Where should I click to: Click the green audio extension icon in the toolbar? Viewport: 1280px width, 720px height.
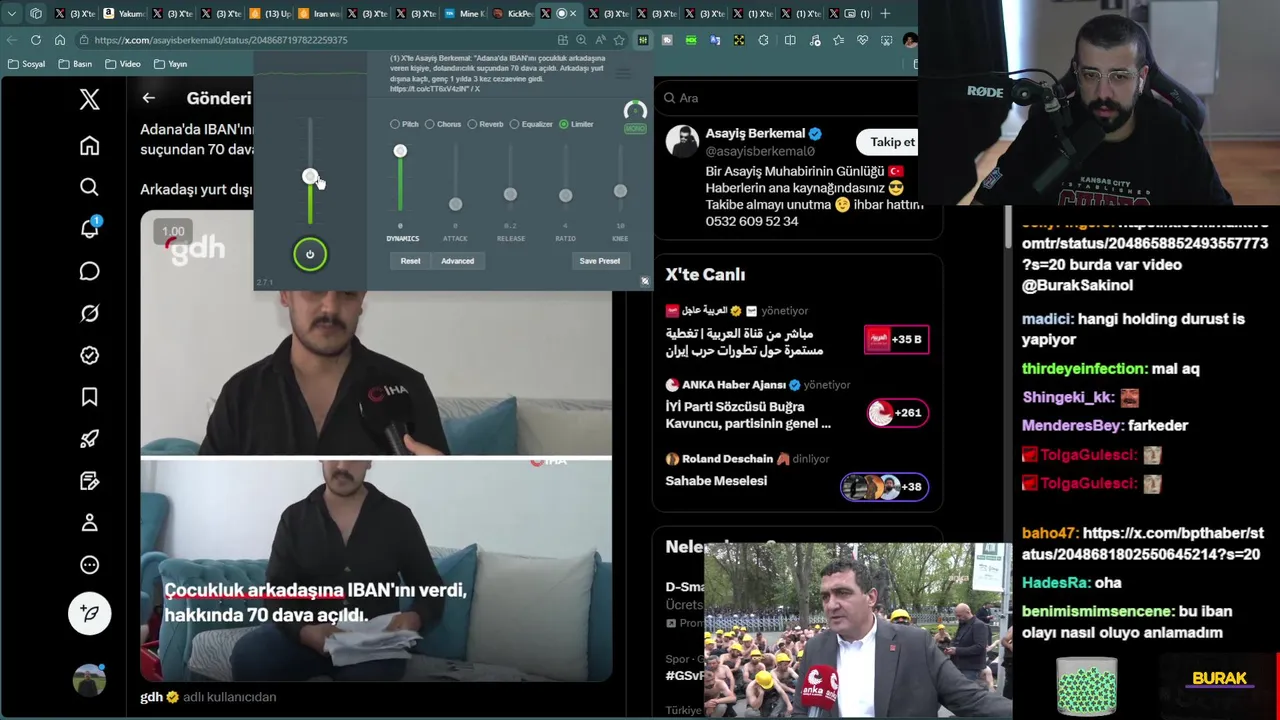coord(642,40)
